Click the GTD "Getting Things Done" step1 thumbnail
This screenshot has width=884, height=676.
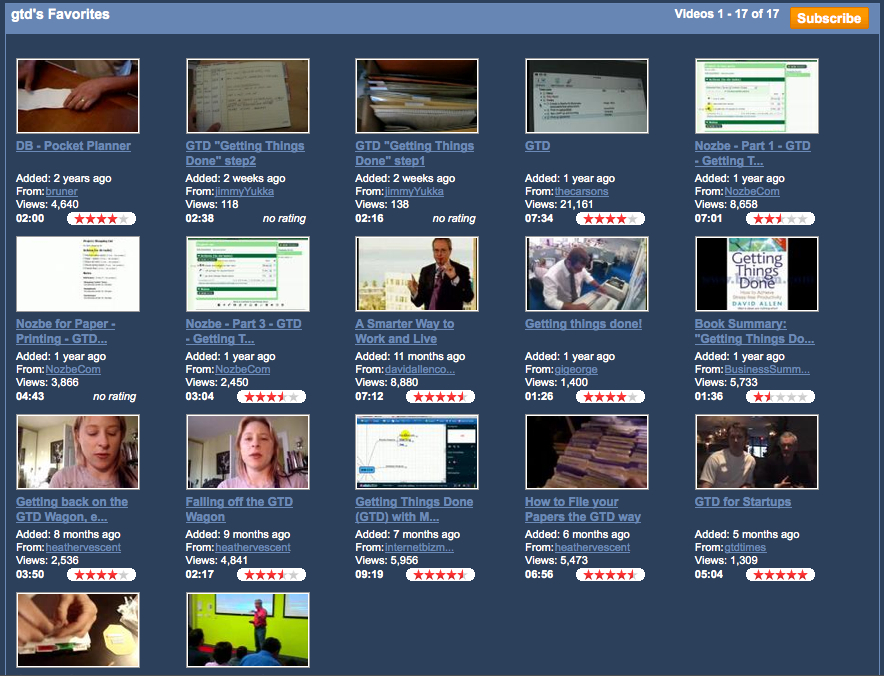pos(417,96)
